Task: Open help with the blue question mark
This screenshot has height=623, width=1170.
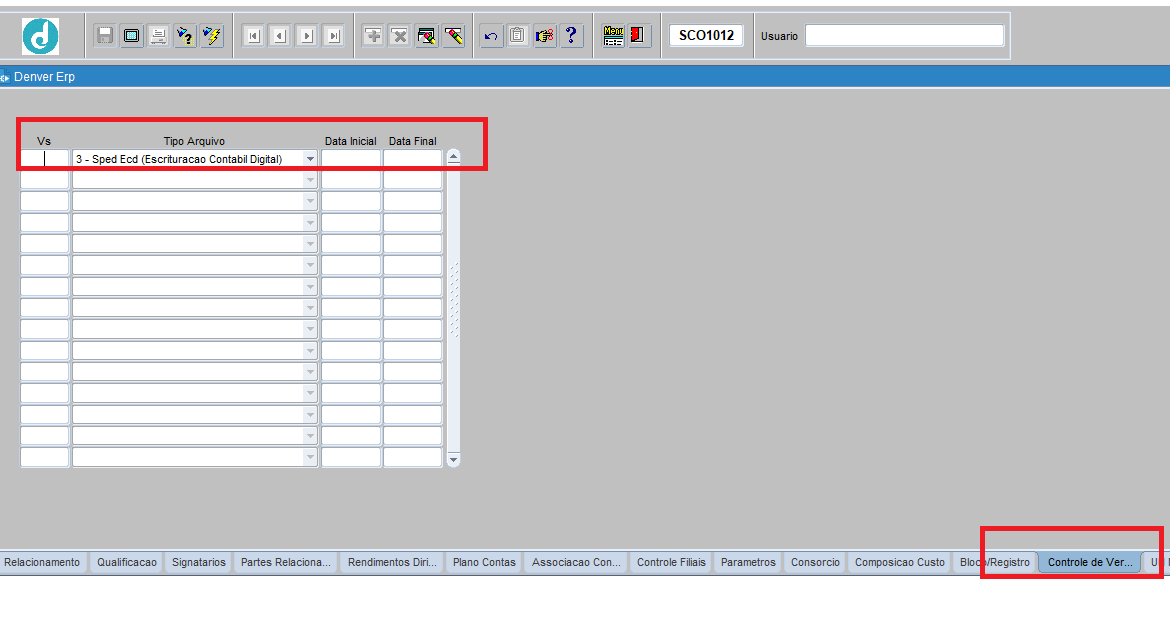Action: pyautogui.click(x=571, y=36)
